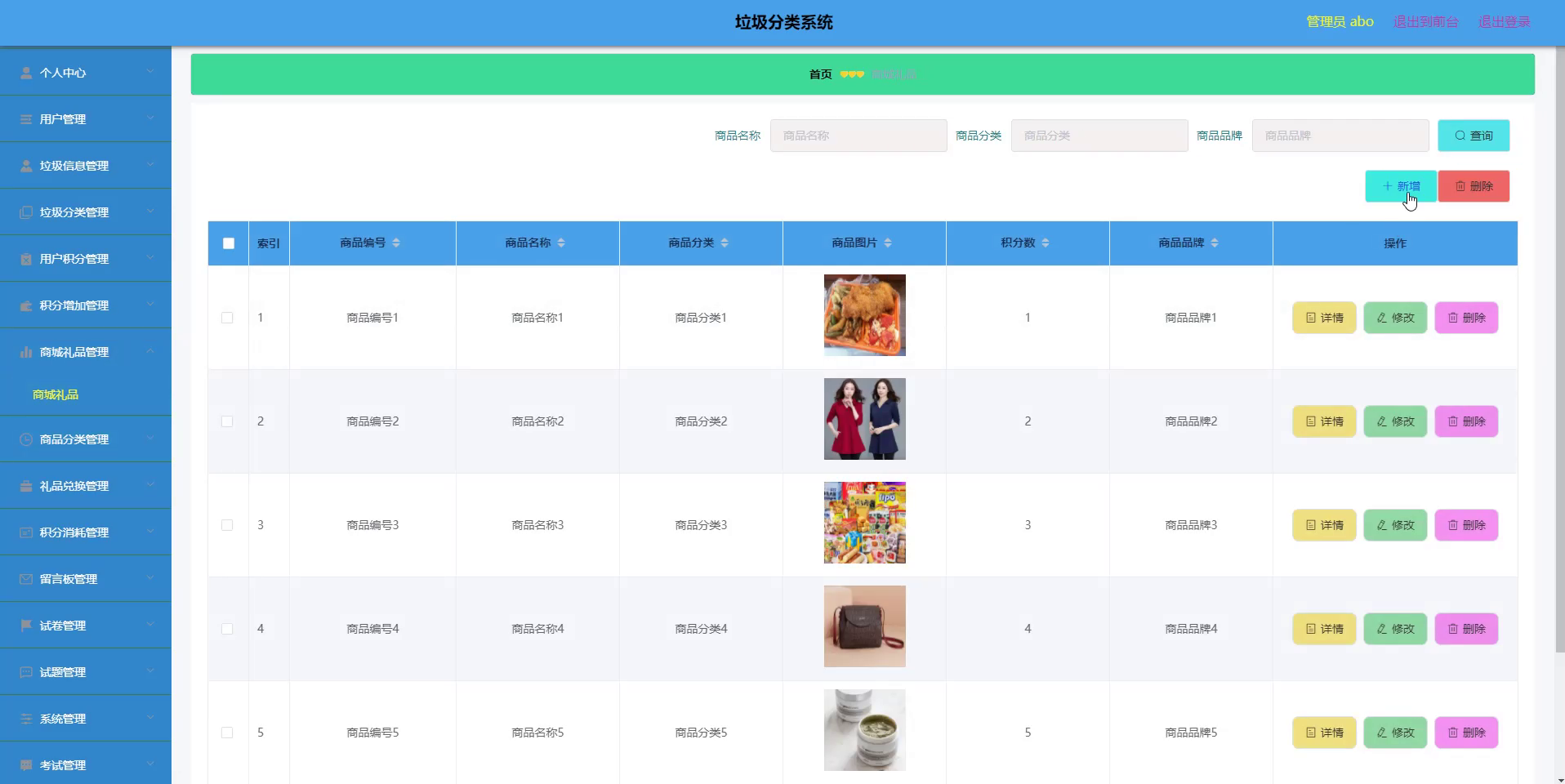Viewport: 1565px width, 784px height.
Task: Open the handbag image thumbnail for 商品名称4
Action: [865, 626]
